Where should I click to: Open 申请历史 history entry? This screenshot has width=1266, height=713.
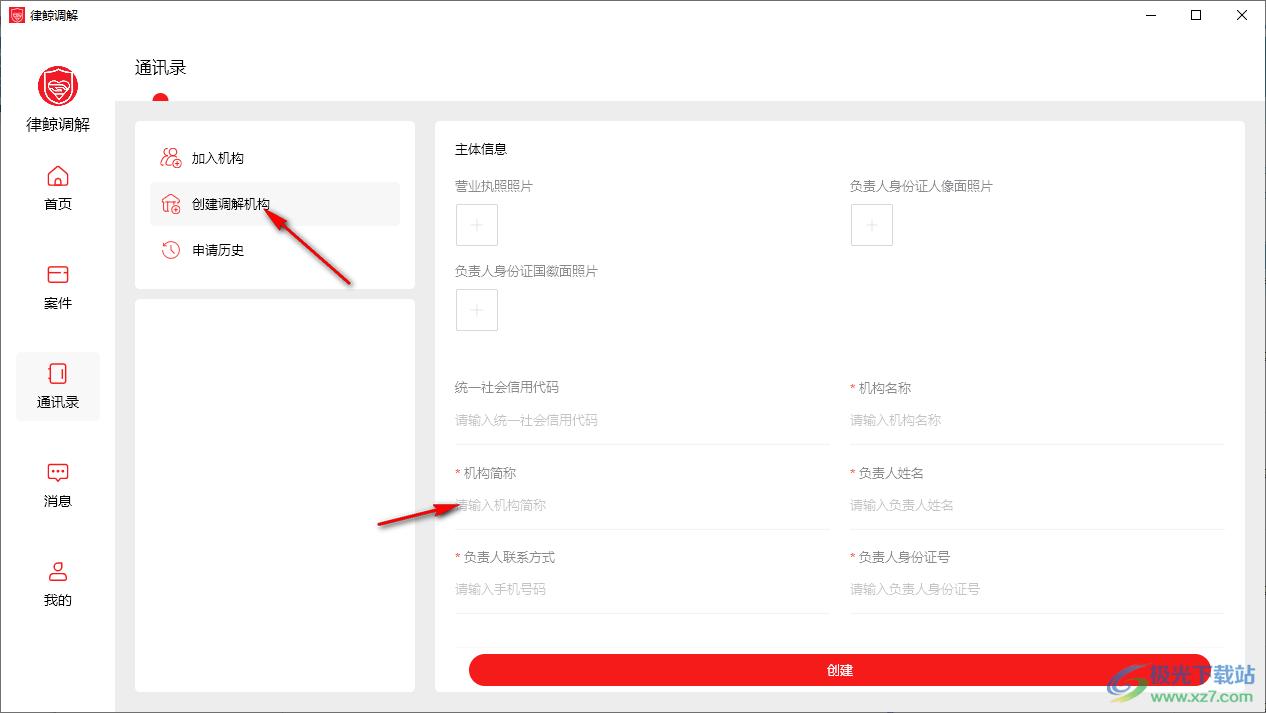[x=217, y=250]
